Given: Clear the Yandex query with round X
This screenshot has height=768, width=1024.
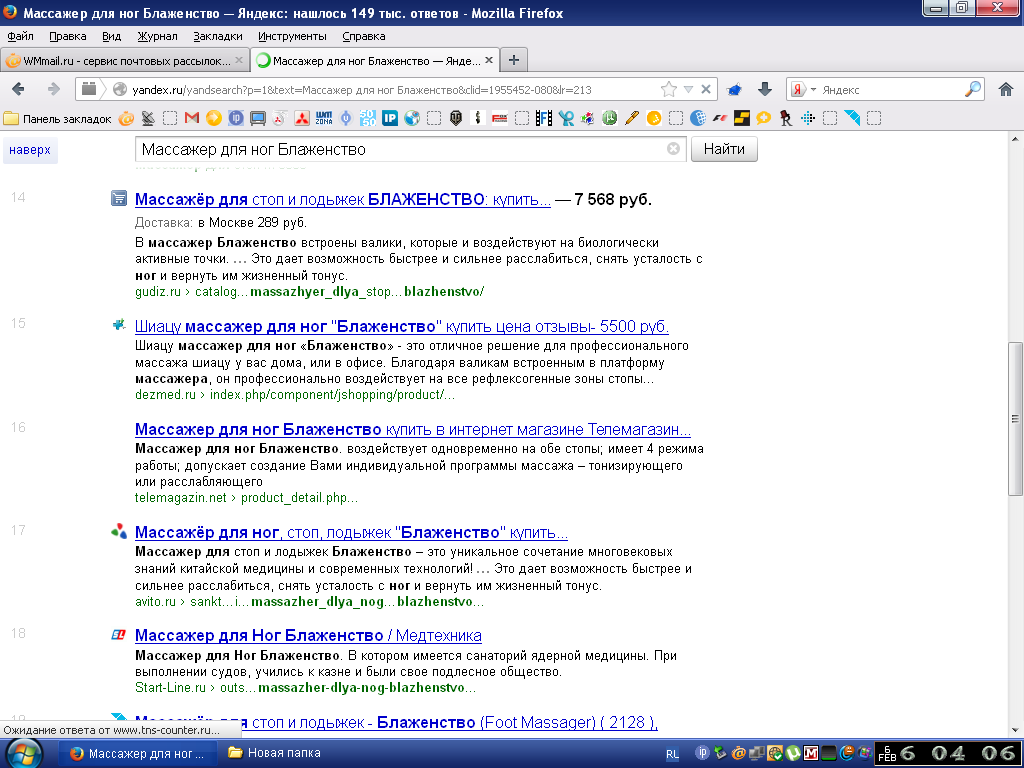Looking at the screenshot, I should pos(673,149).
